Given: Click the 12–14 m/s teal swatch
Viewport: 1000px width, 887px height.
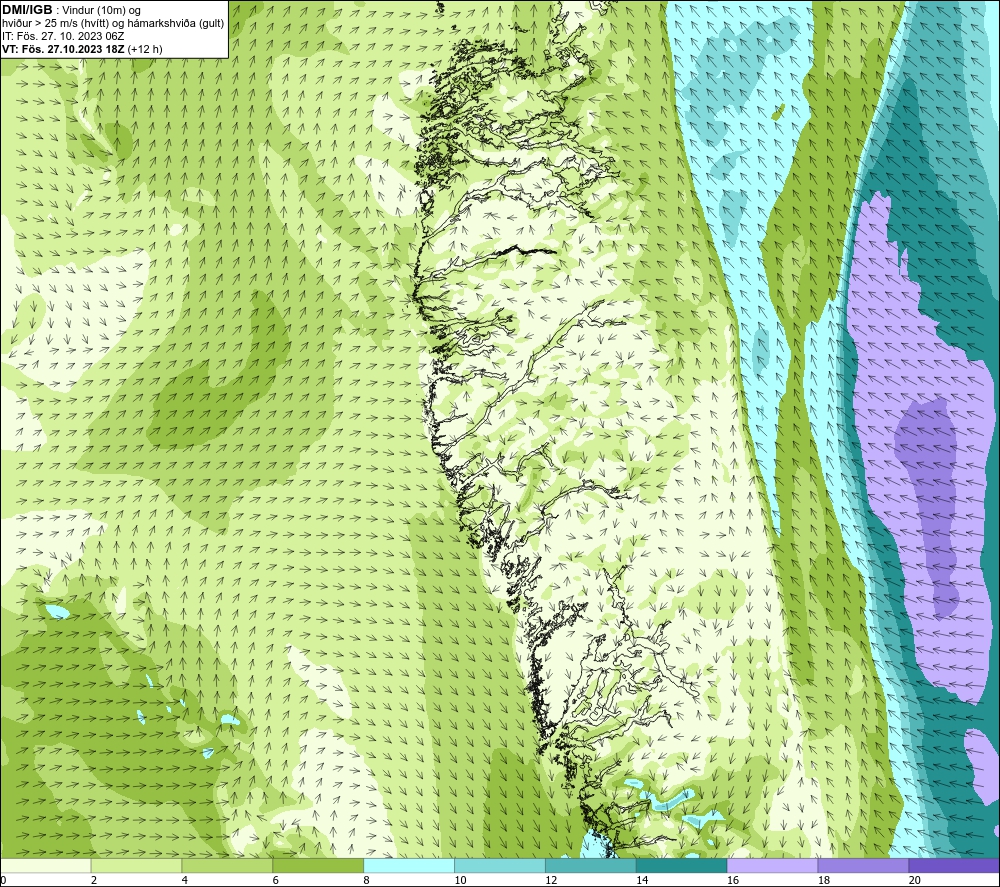Looking at the screenshot, I should tap(591, 865).
